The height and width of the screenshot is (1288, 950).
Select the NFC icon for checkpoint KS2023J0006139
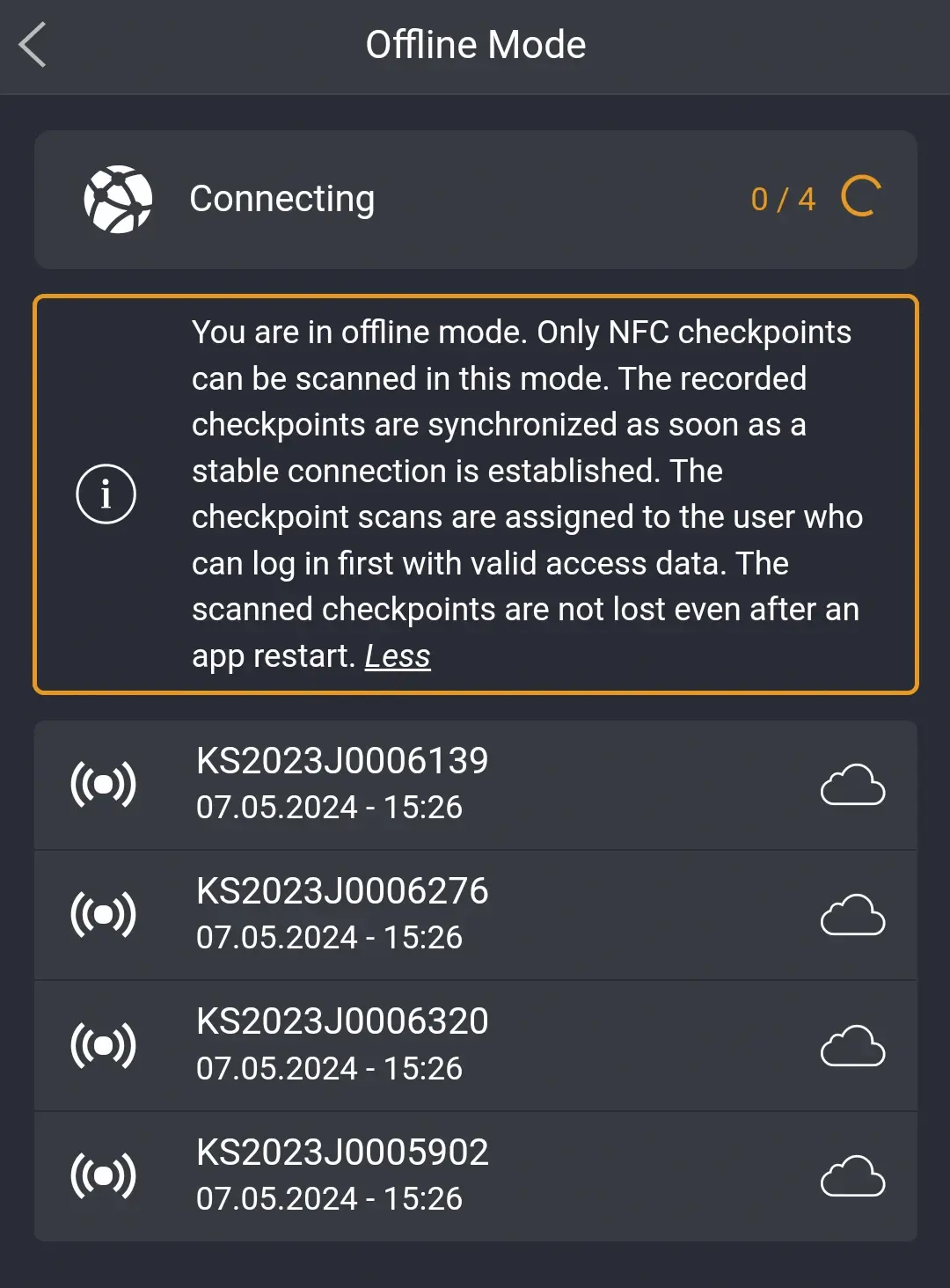coord(103,783)
